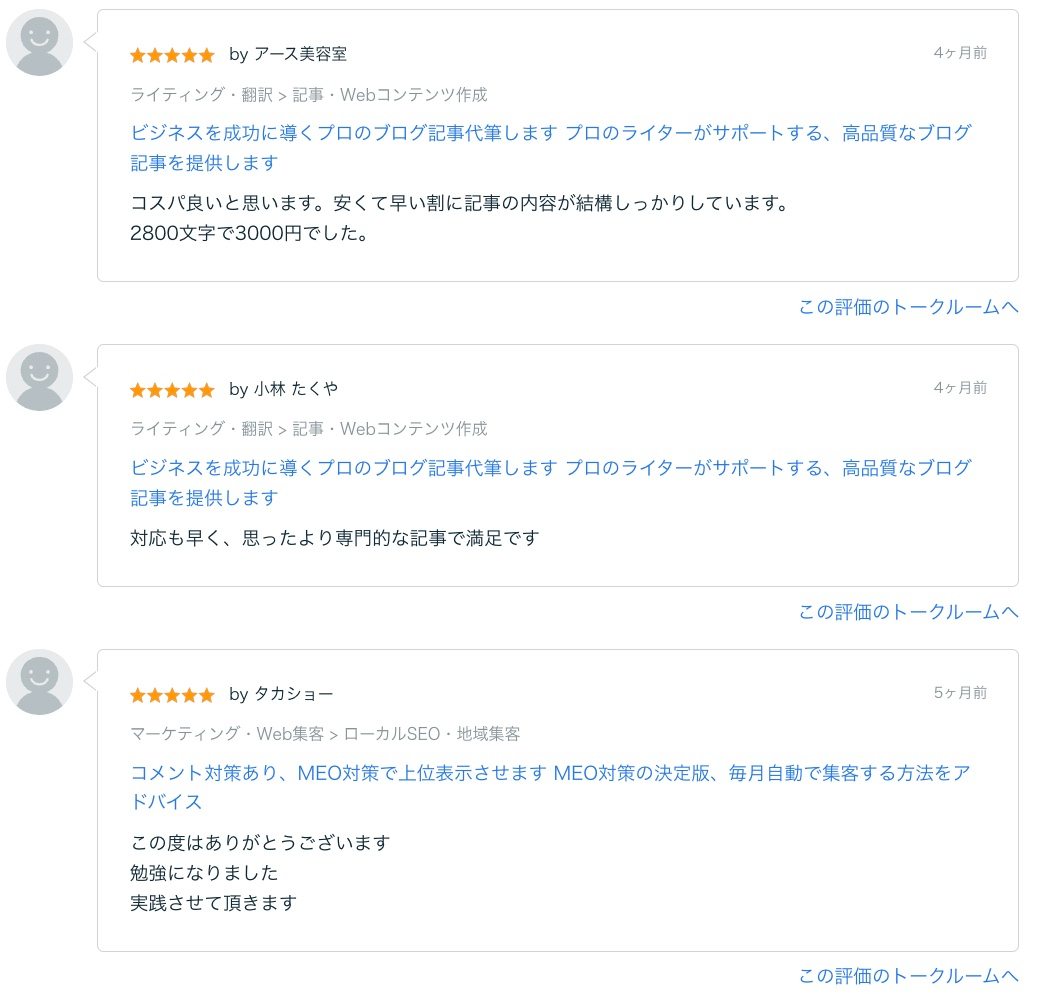The height and width of the screenshot is (994, 1044).
Task: Click the 4ヶ月前 timestamp on the first review
Action: point(959,52)
